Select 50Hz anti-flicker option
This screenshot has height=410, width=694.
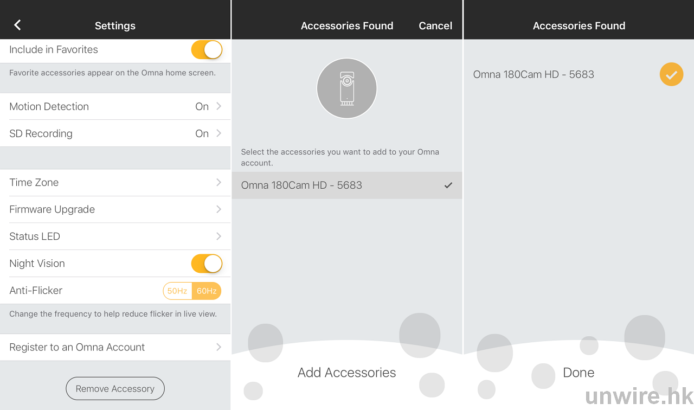tap(177, 291)
